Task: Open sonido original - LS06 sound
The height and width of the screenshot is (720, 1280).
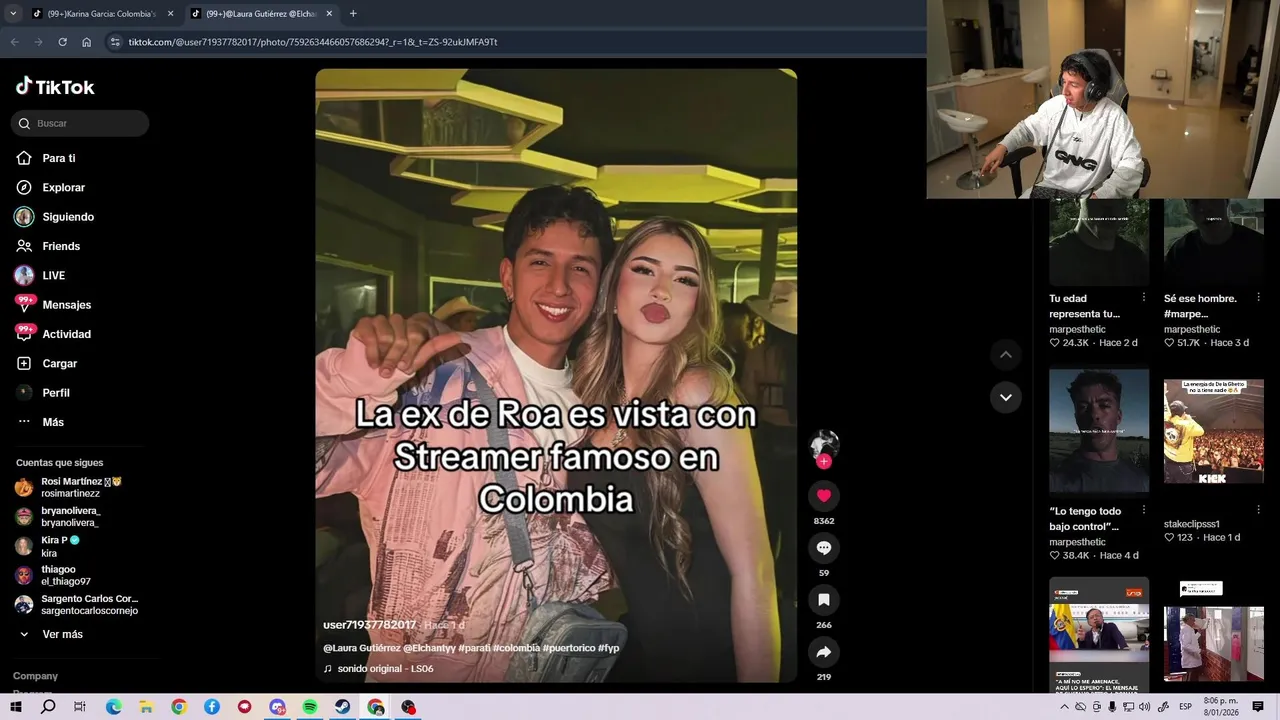Action: point(378,669)
